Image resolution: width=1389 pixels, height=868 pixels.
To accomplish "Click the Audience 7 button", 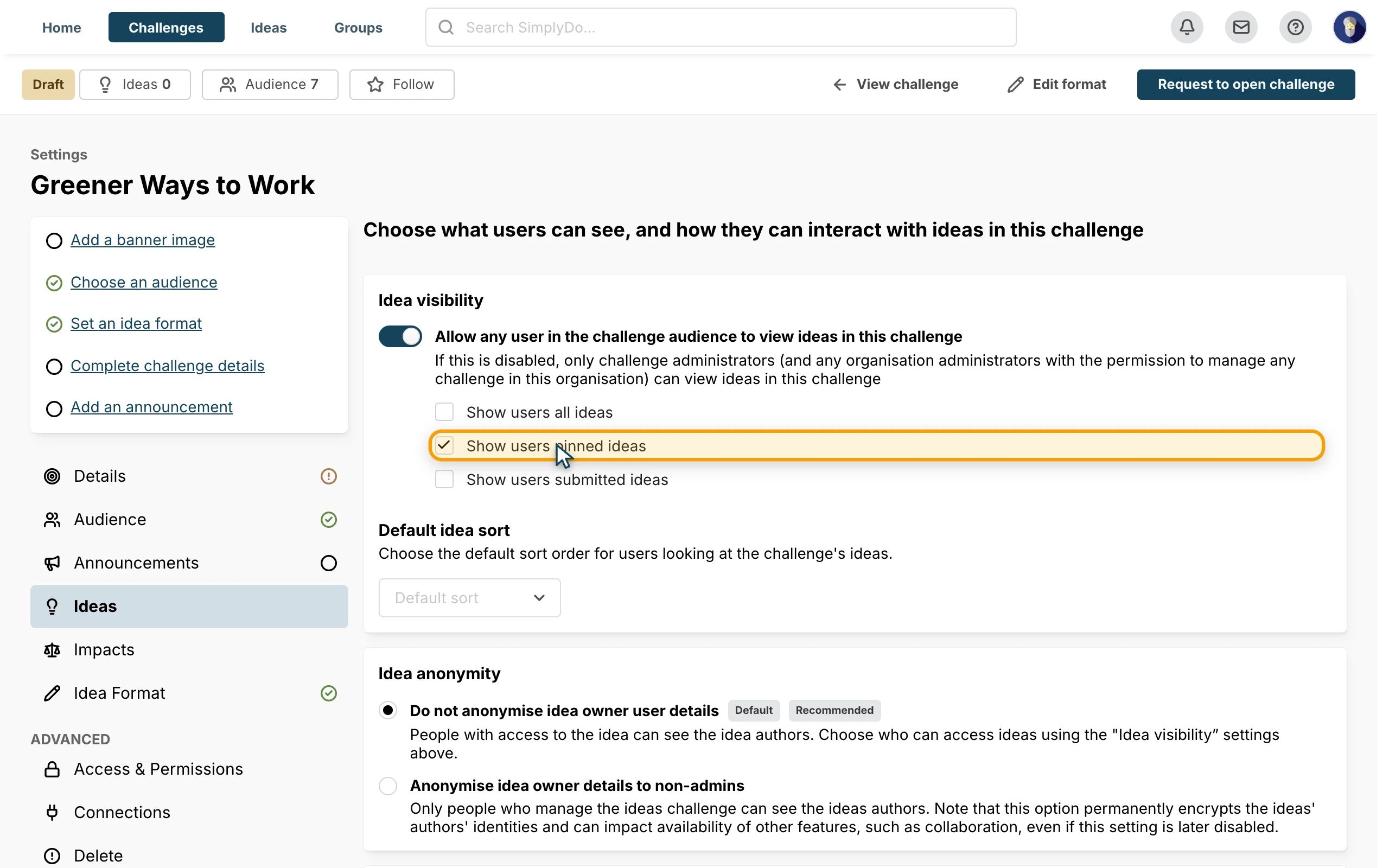I will pyautogui.click(x=270, y=85).
